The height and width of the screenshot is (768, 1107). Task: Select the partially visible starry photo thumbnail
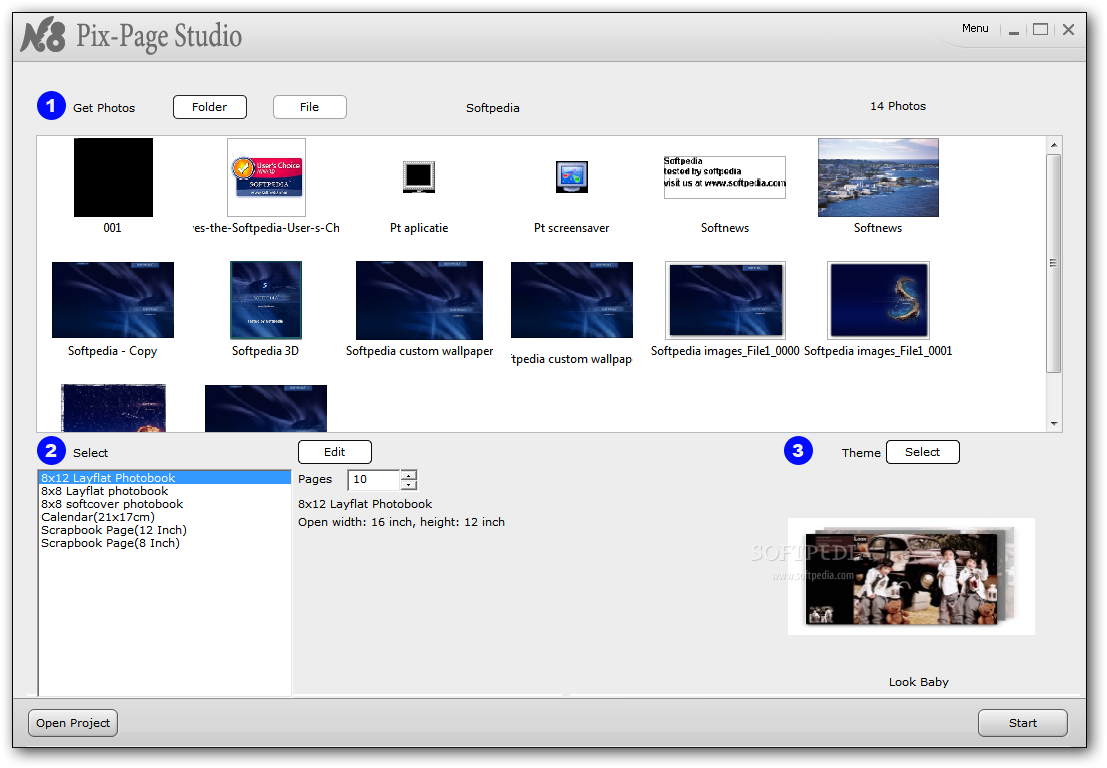click(x=113, y=408)
